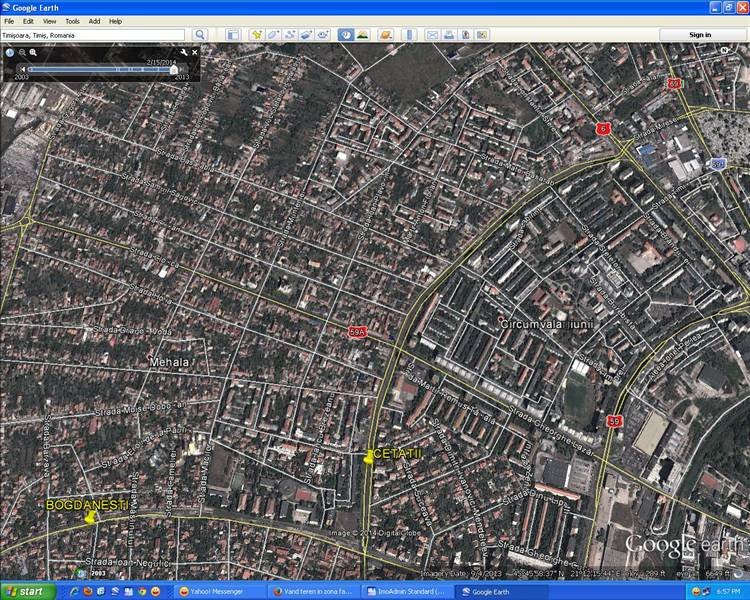Add a placemark with the pushpin icon
The height and width of the screenshot is (600, 750).
[256, 35]
